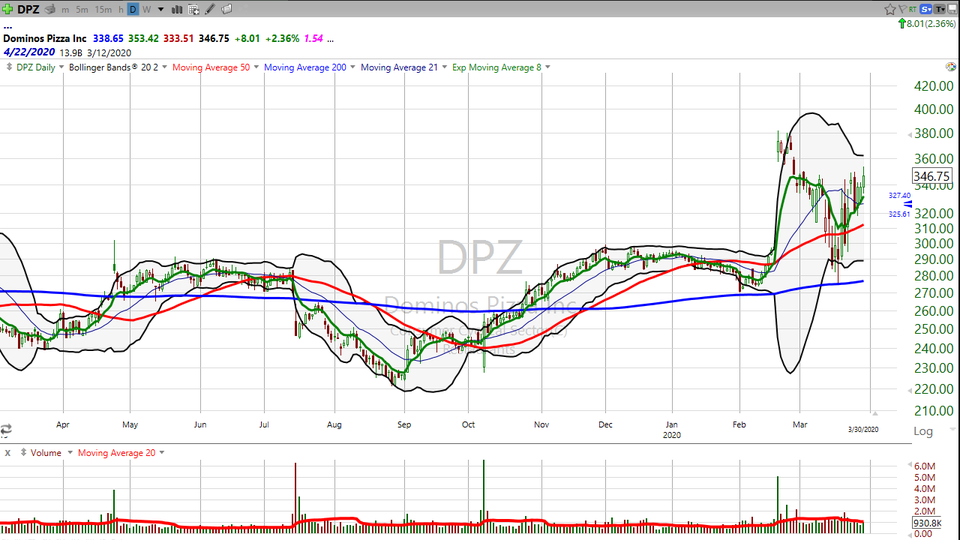
Task: Click the Dominos Pizza Inc company name
Action: coord(45,38)
